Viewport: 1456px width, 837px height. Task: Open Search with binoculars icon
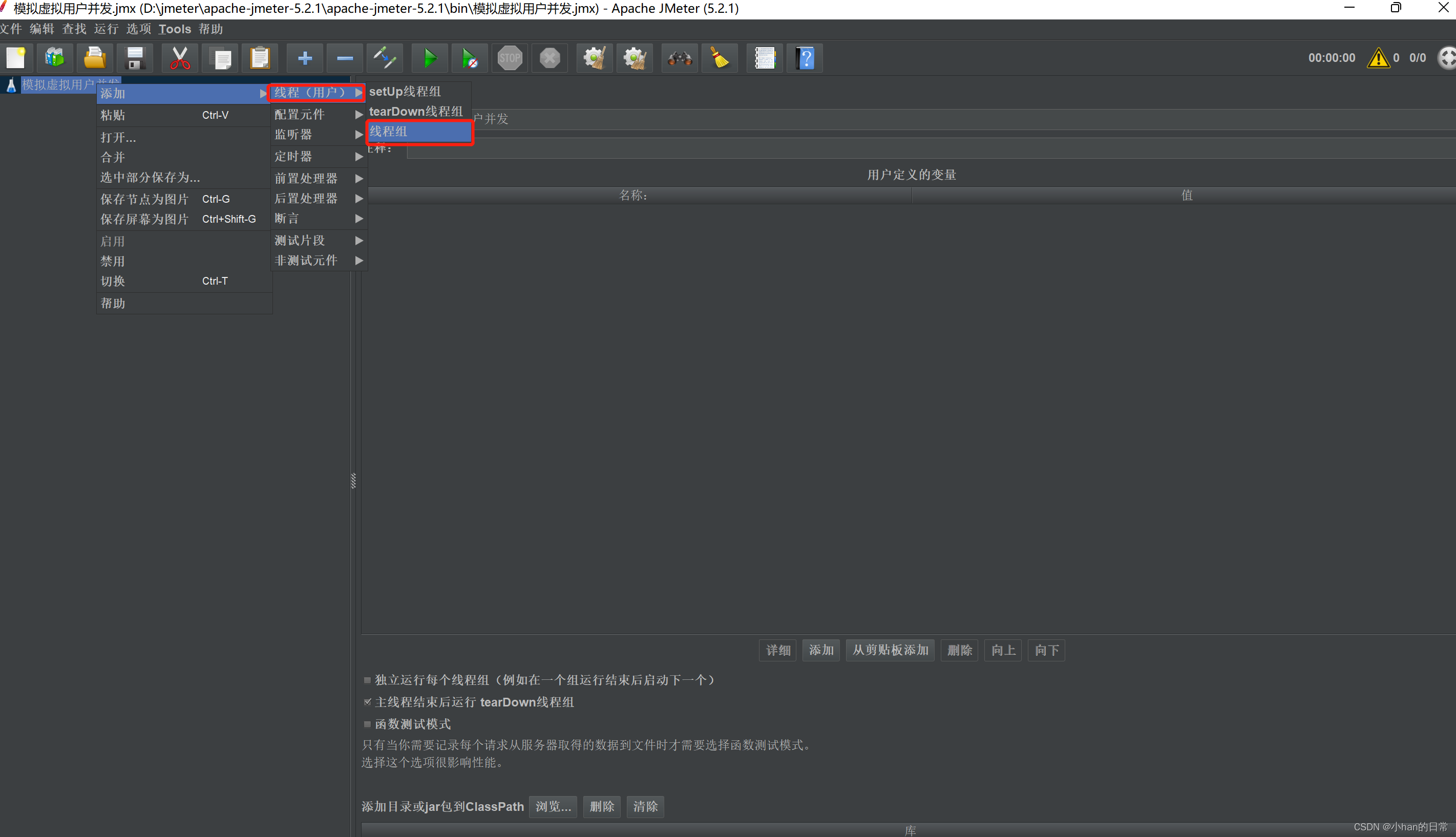click(680, 58)
